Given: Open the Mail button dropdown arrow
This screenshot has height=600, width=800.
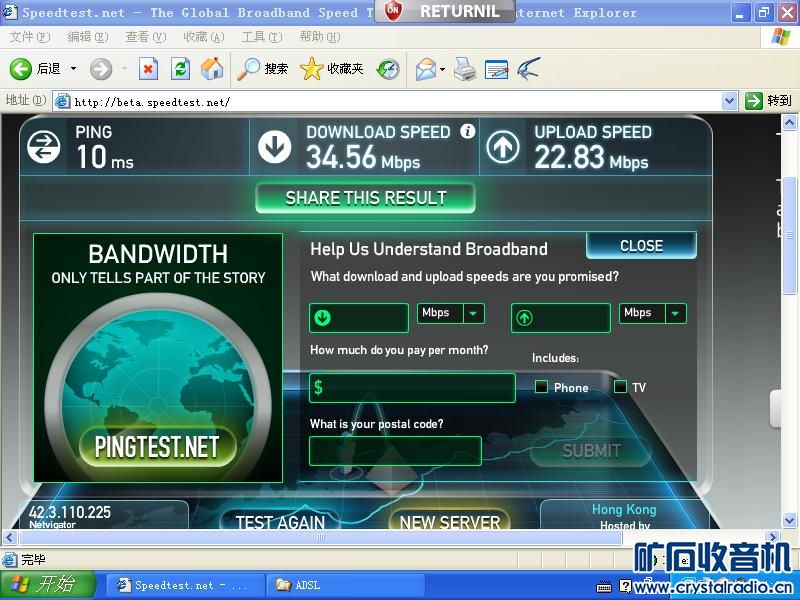Looking at the screenshot, I should coord(442,69).
